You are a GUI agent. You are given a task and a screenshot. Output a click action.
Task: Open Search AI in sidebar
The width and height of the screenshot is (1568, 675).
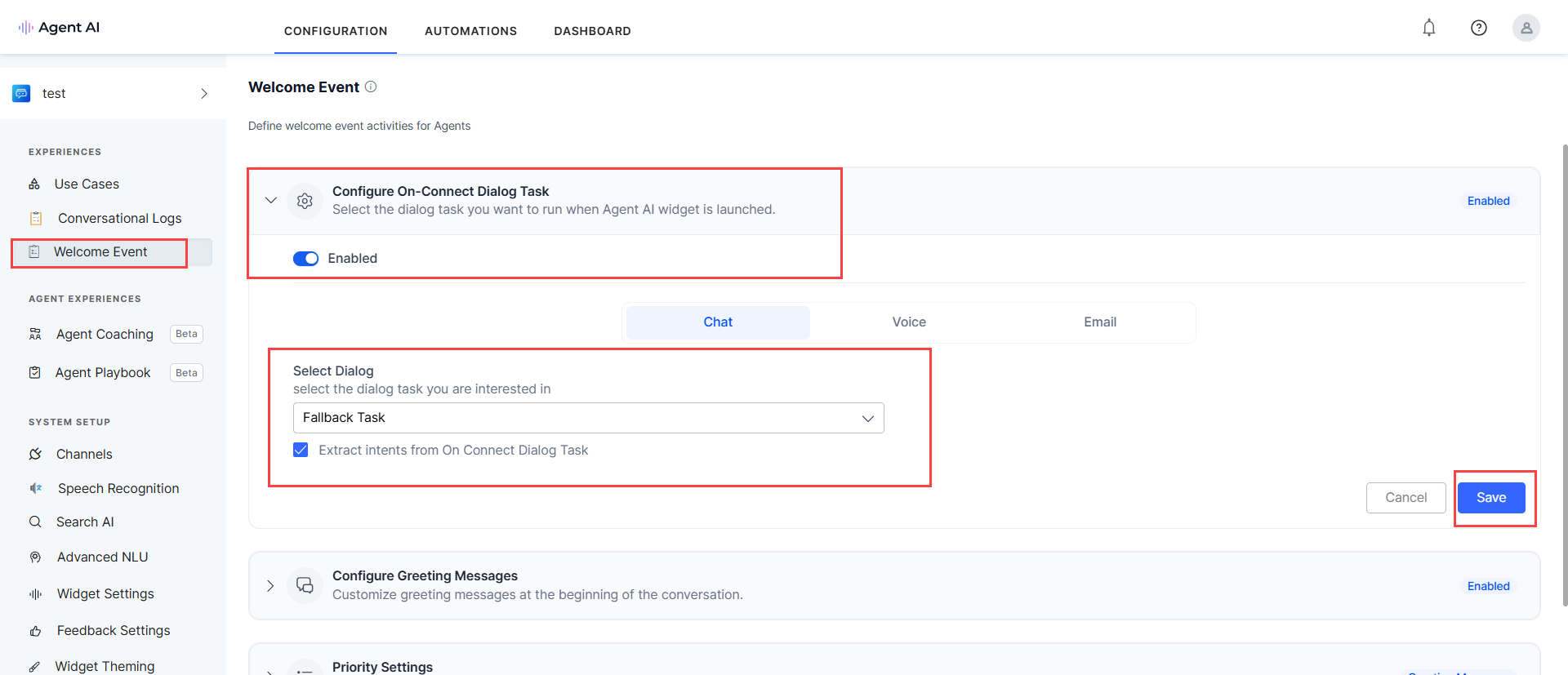pos(85,522)
